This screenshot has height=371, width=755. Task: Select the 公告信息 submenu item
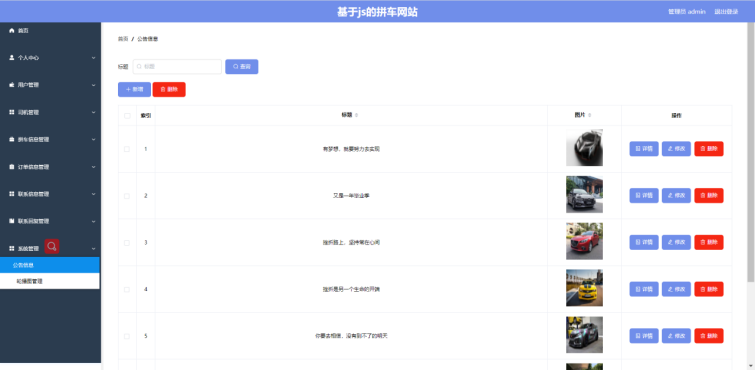pos(50,265)
